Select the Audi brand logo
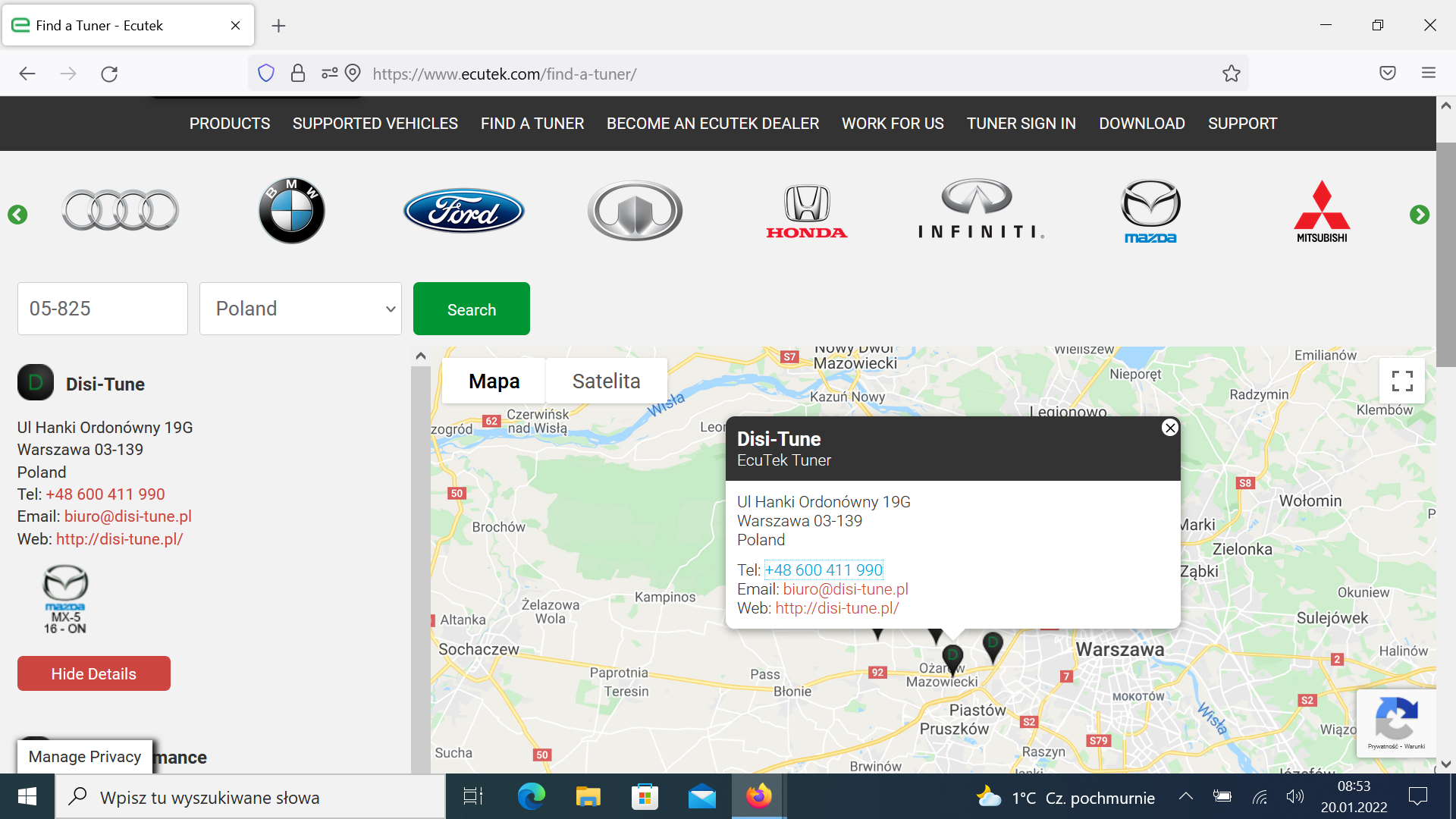Viewport: 1456px width, 819px height. click(x=120, y=210)
